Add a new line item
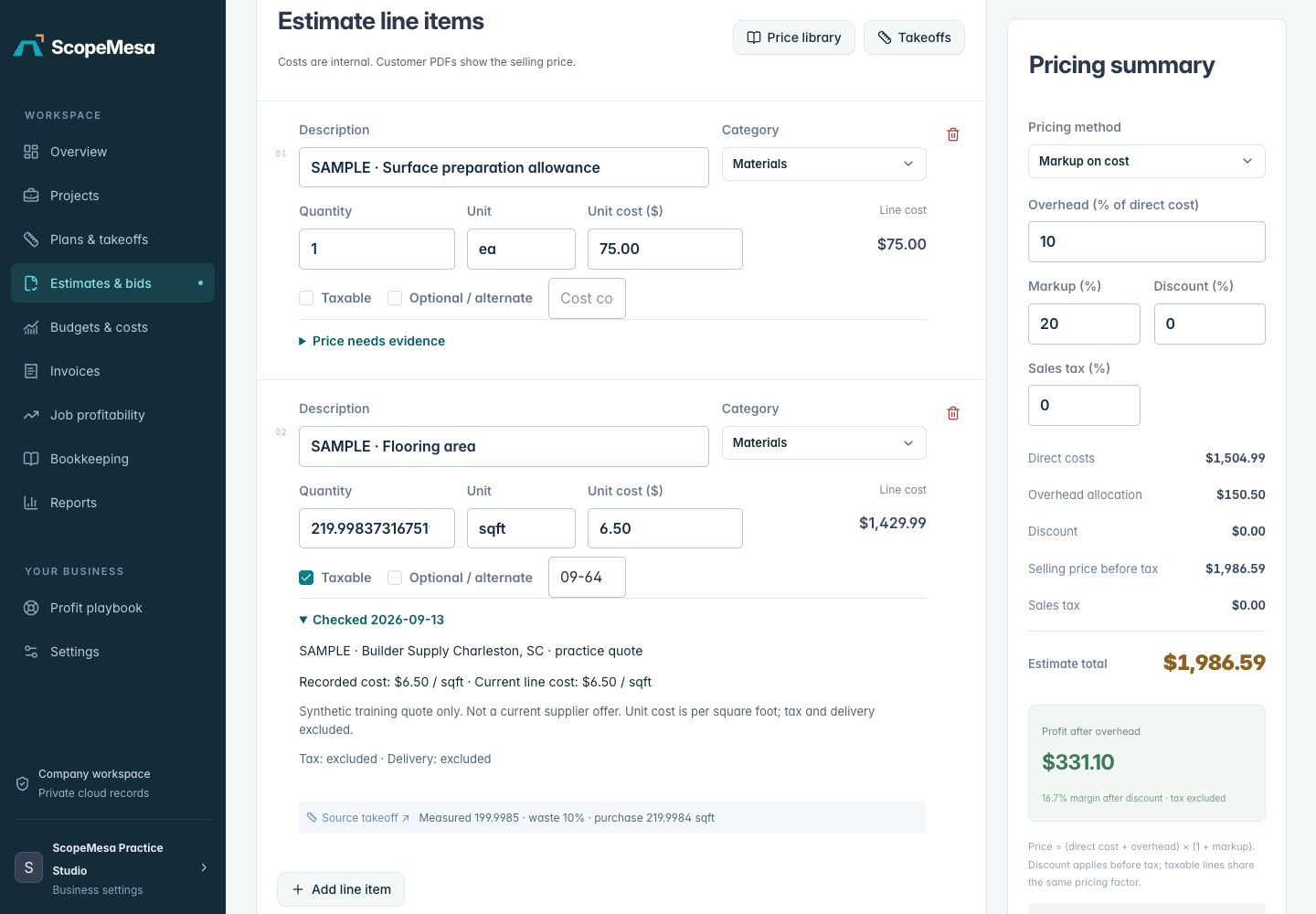This screenshot has width=1316, height=914. (x=341, y=889)
